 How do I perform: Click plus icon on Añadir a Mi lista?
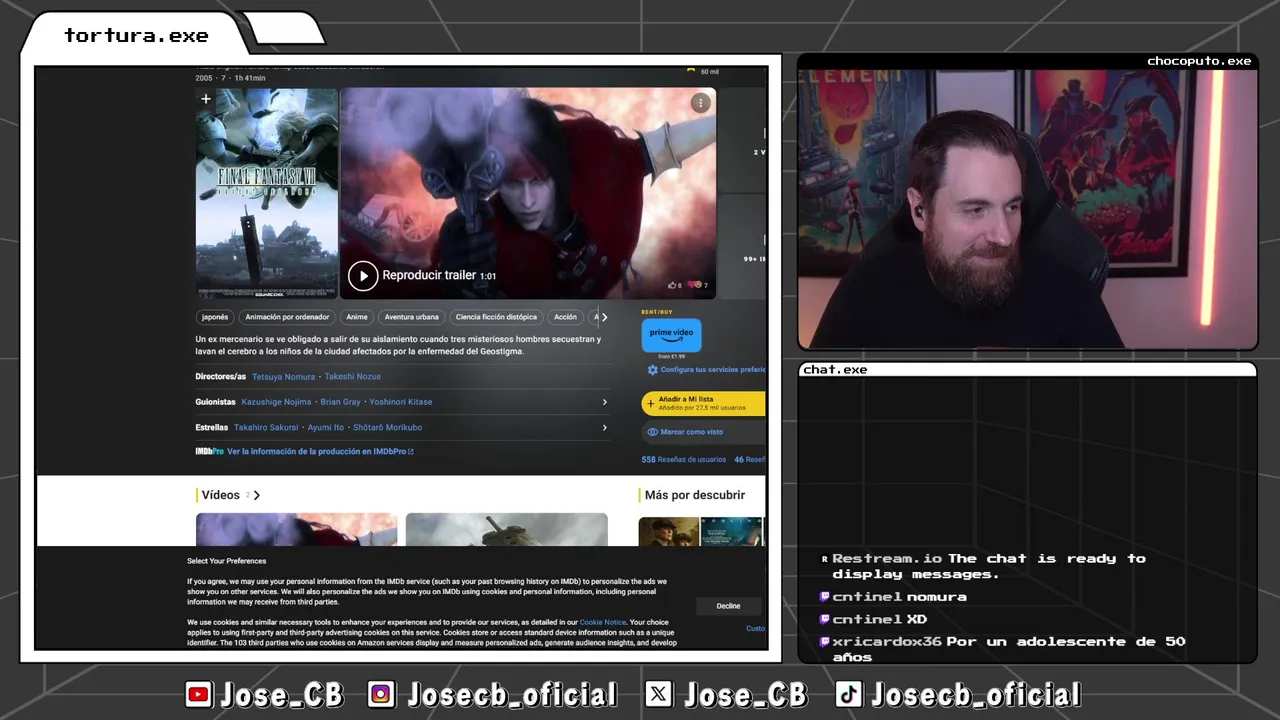pos(651,404)
